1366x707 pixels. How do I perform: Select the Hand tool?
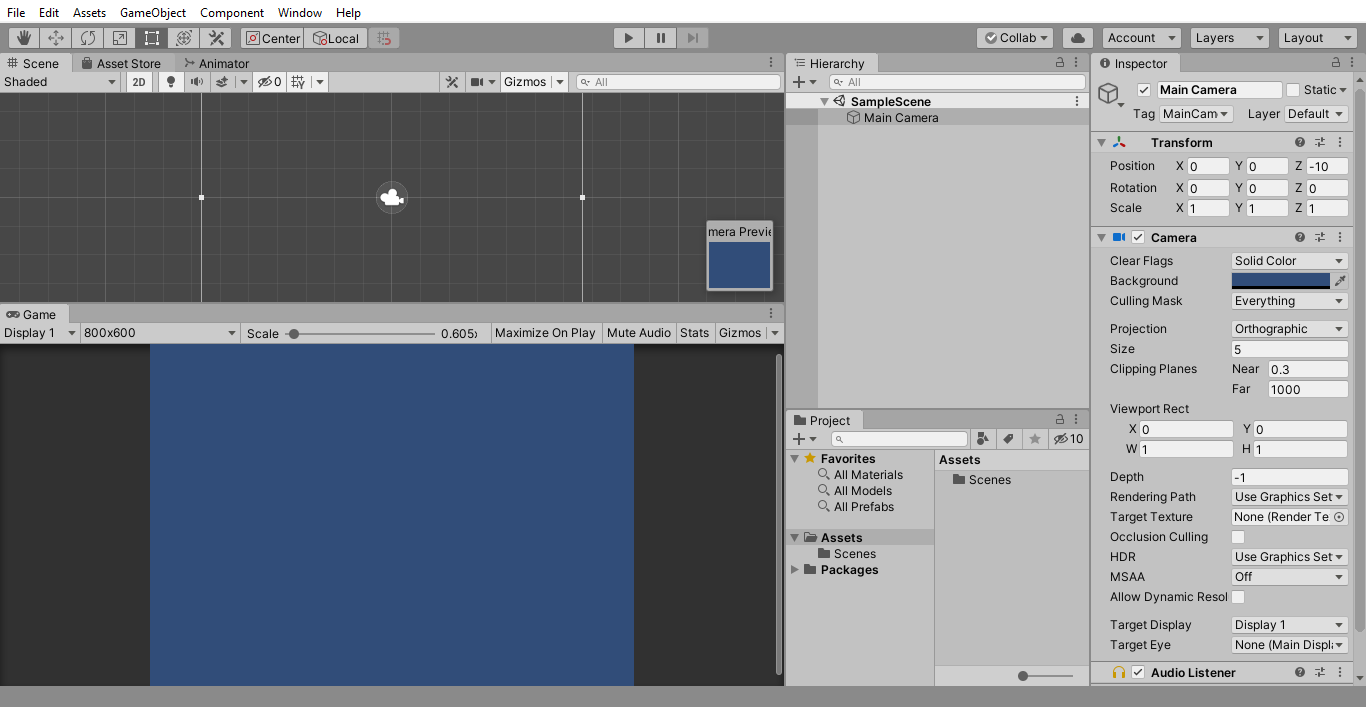(x=24, y=38)
